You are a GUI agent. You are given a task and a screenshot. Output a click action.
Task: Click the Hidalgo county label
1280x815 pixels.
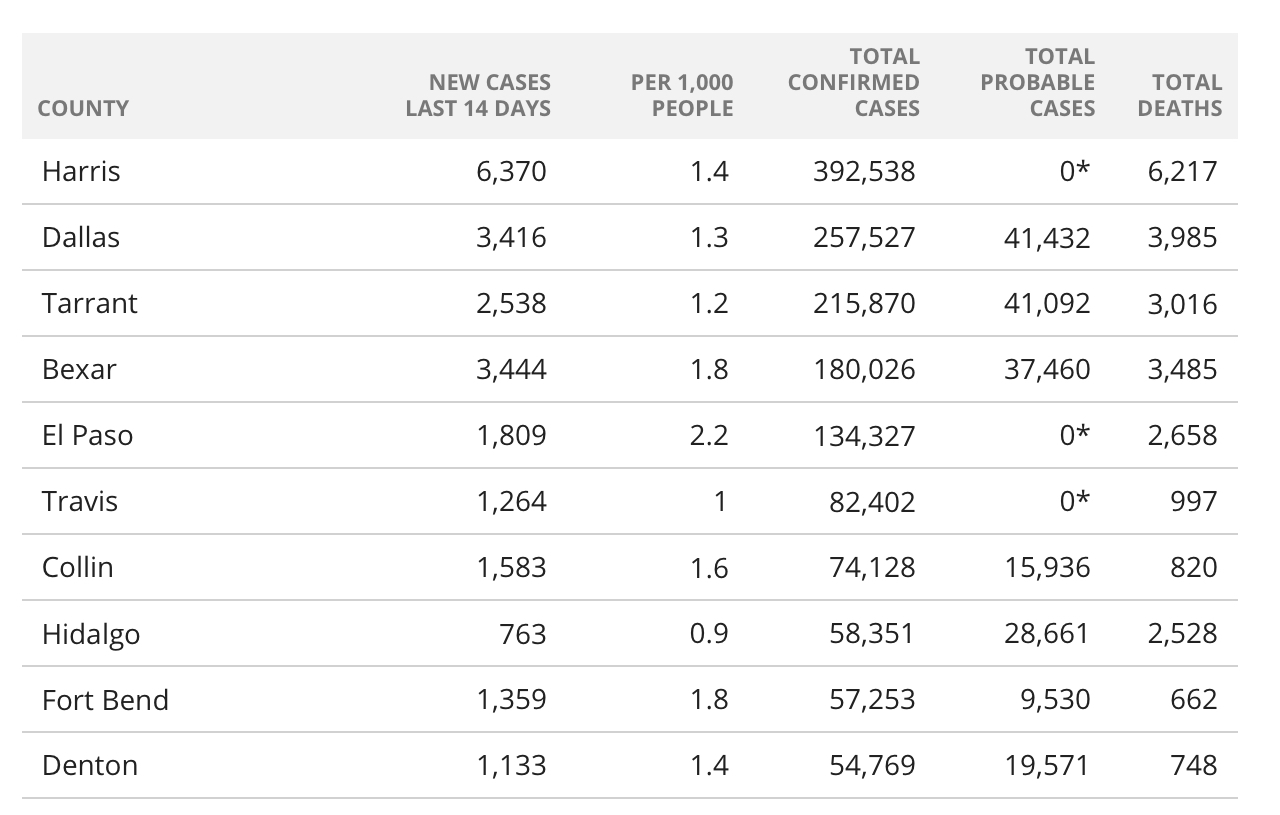pos(91,634)
